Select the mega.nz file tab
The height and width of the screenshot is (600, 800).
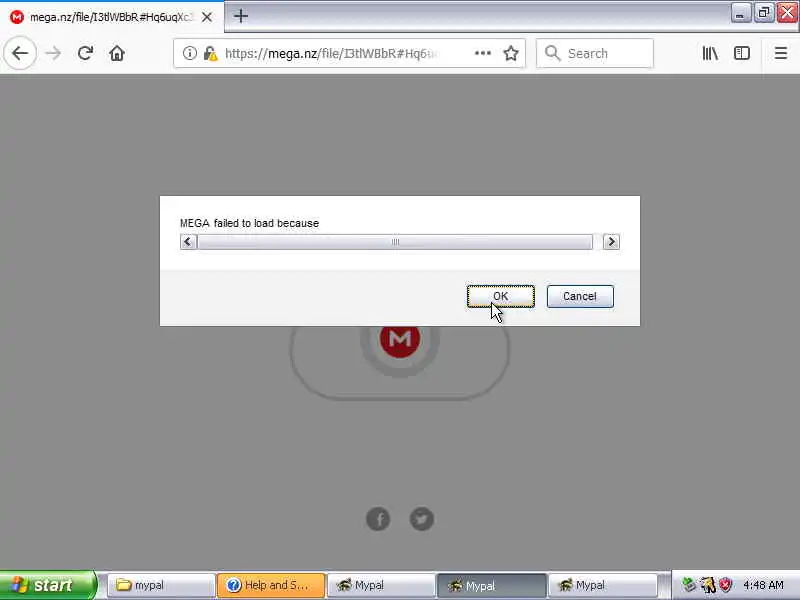point(112,17)
